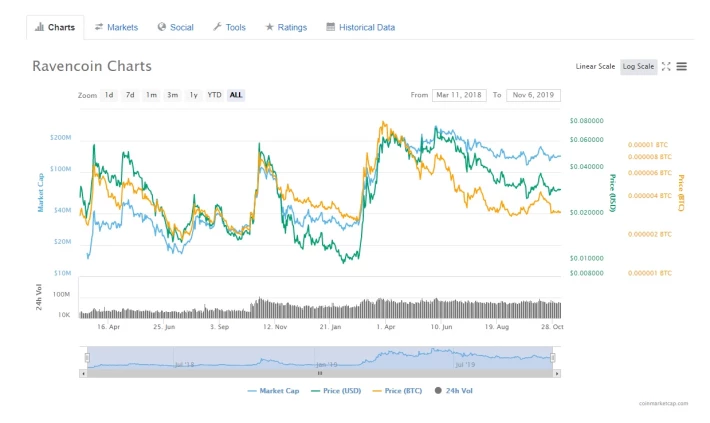Screen dimensions: 710x423
Task: Click the 0.00001 BTC axis label
Action: coord(648,145)
